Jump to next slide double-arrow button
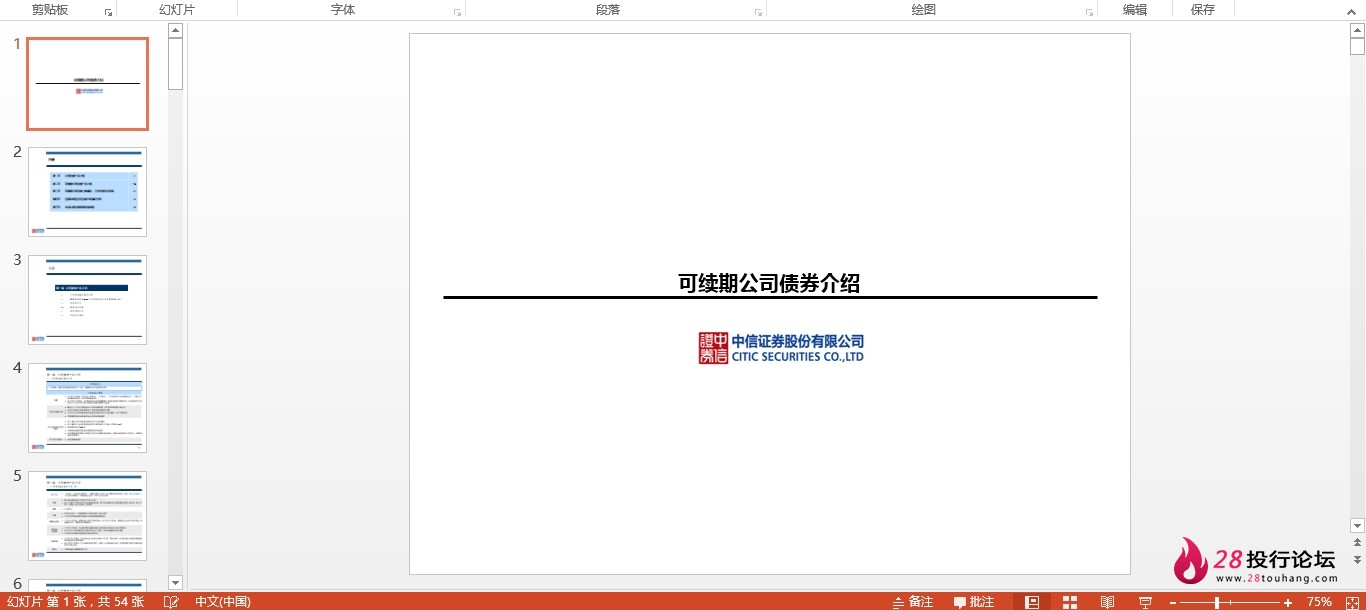Image resolution: width=1366 pixels, height=610 pixels. click(1357, 559)
